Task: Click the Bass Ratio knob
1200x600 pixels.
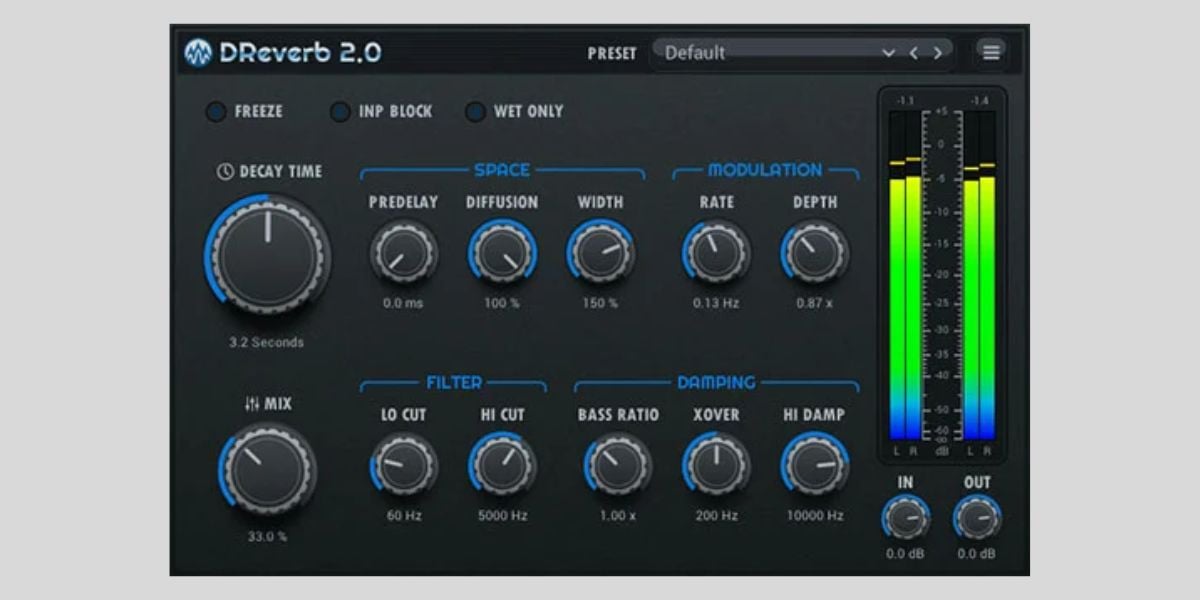Action: tap(618, 466)
